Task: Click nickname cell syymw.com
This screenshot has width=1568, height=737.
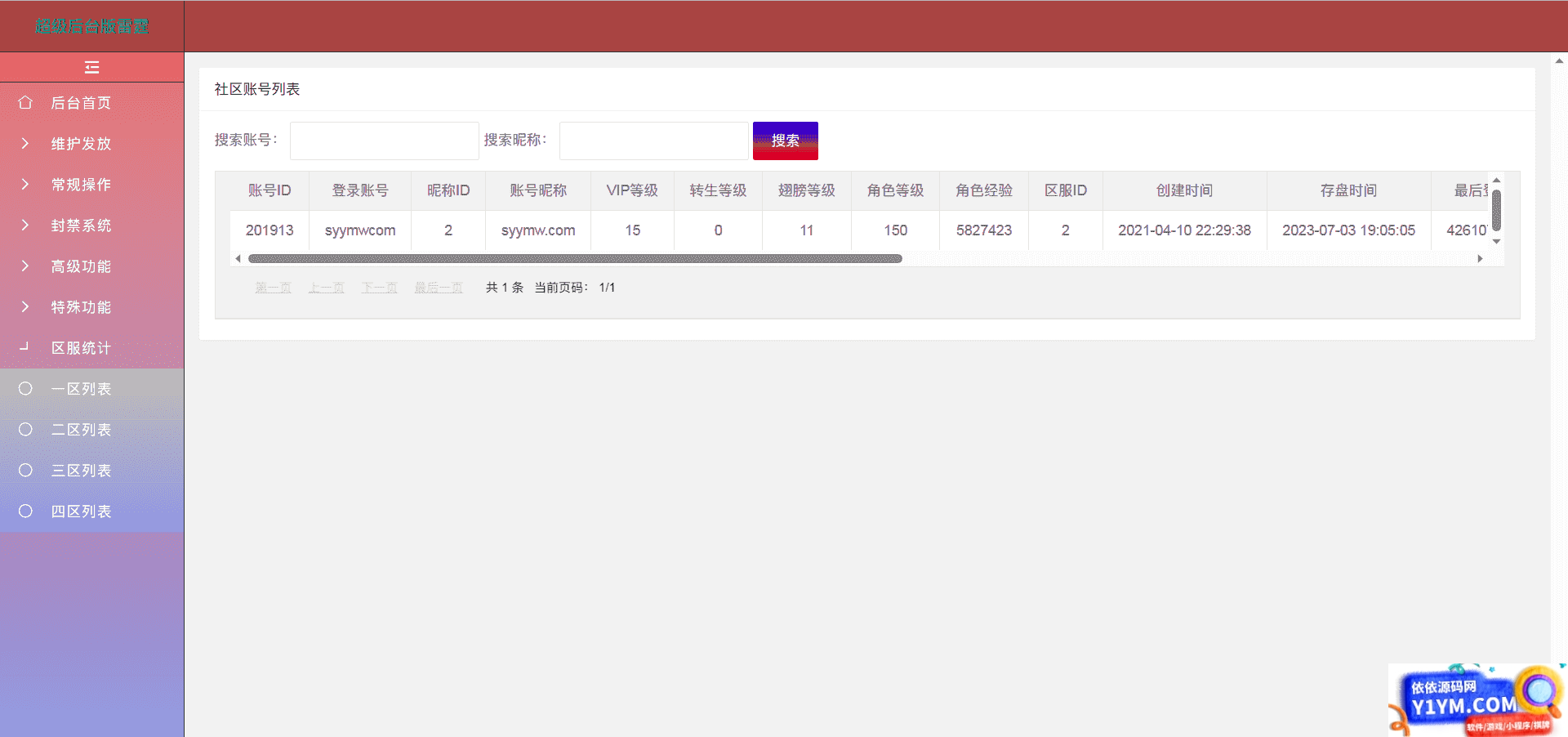Action: (x=538, y=230)
